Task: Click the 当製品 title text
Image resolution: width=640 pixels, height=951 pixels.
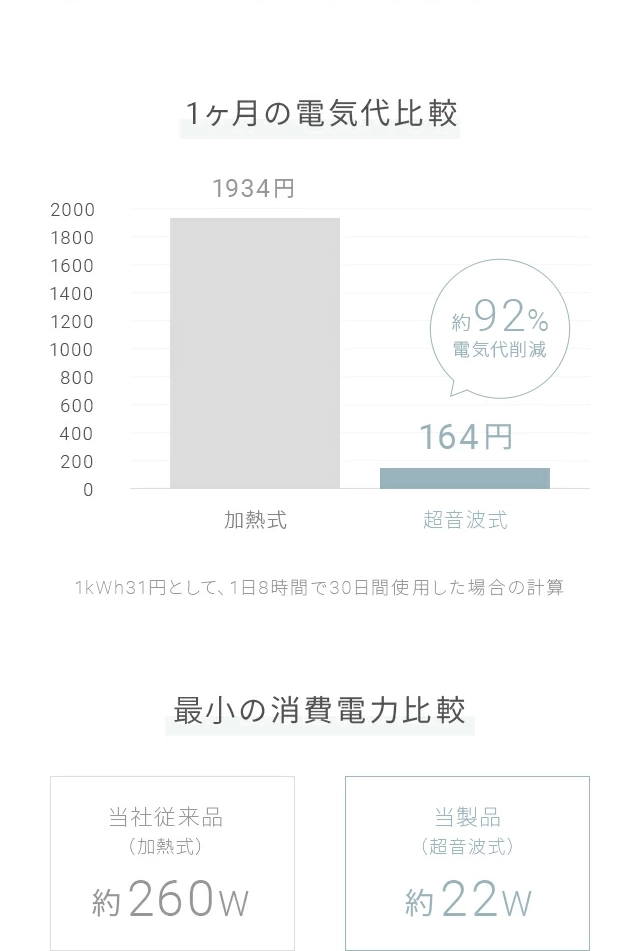Action: (468, 818)
